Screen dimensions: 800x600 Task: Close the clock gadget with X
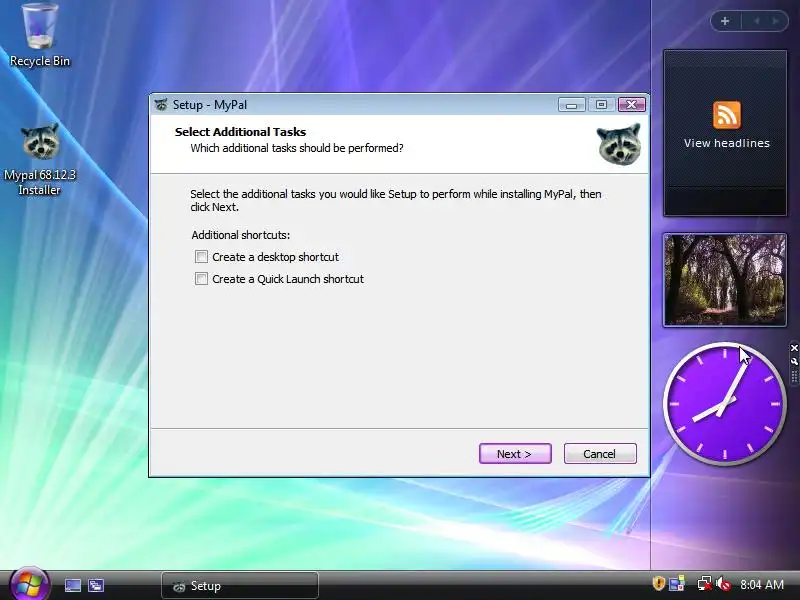click(794, 348)
